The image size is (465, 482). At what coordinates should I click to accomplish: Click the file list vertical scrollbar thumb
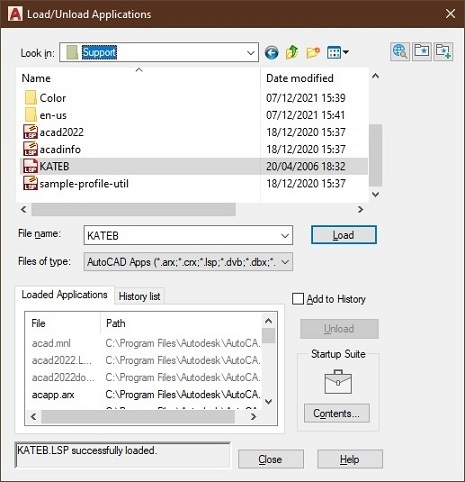click(375, 155)
